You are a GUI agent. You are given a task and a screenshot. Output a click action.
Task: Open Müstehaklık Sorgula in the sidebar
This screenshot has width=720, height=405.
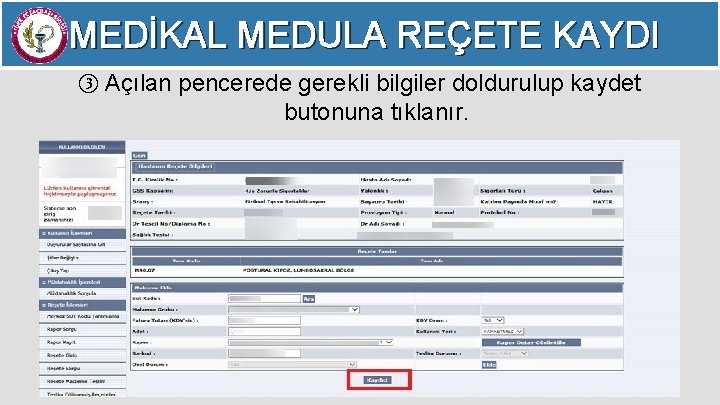[71, 293]
